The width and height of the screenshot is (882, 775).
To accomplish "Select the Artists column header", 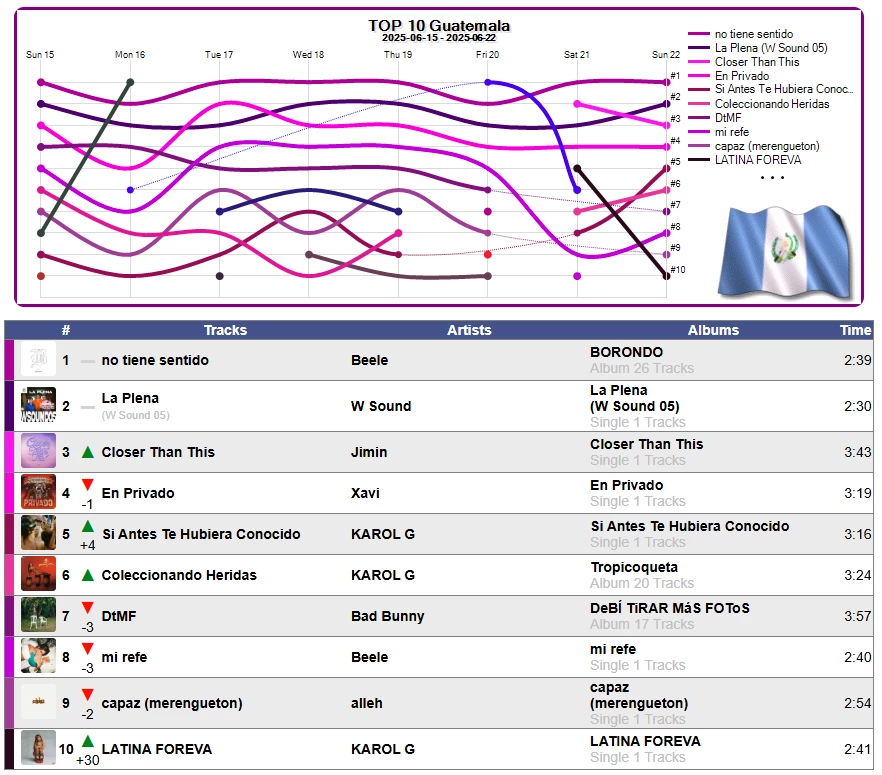I will pyautogui.click(x=469, y=330).
